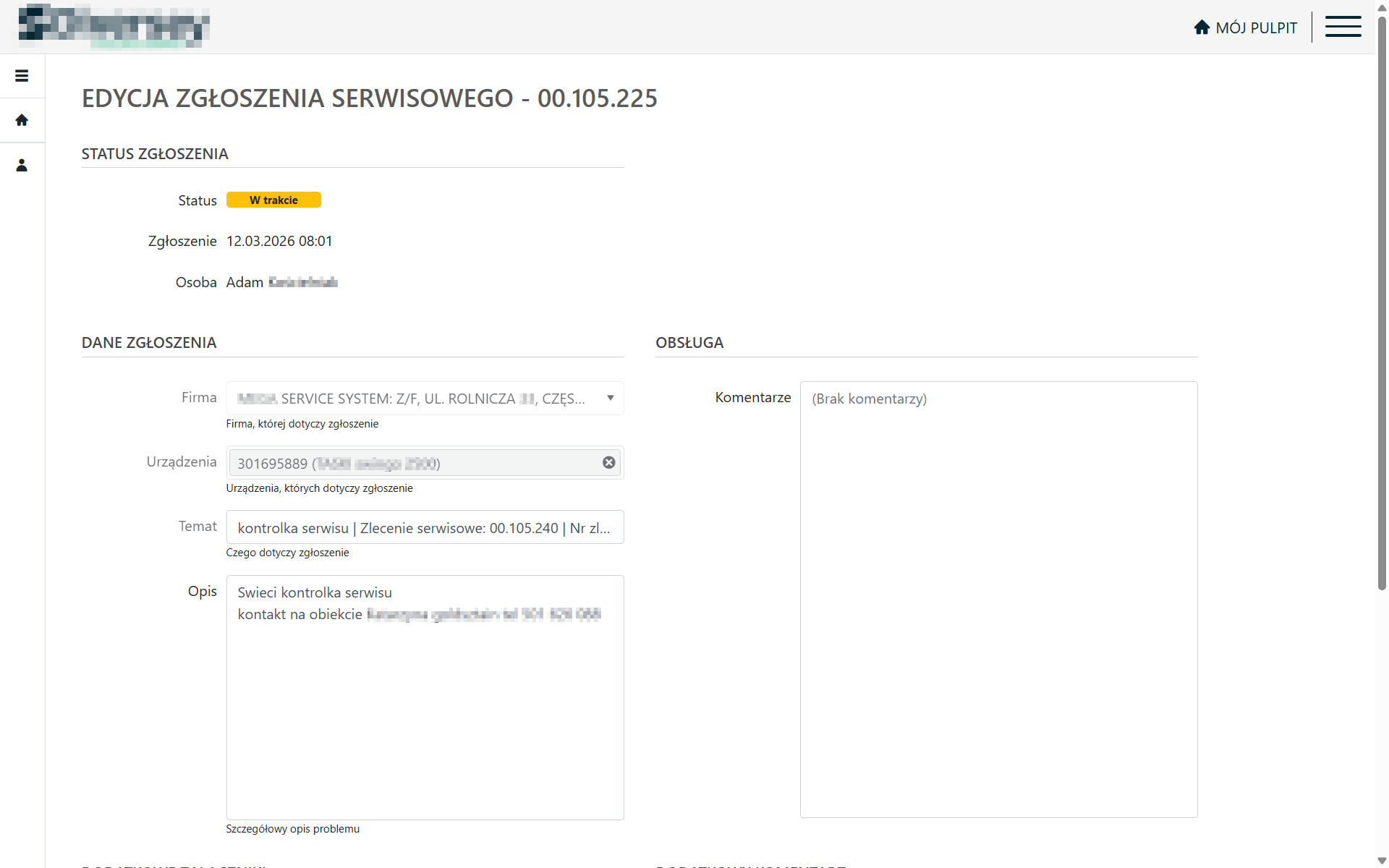
Task: Click into the Temat input field
Action: [425, 527]
